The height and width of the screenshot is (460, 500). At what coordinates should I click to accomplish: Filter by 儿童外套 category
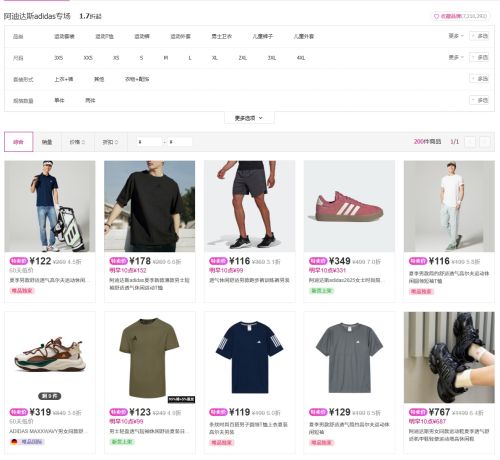tap(304, 36)
